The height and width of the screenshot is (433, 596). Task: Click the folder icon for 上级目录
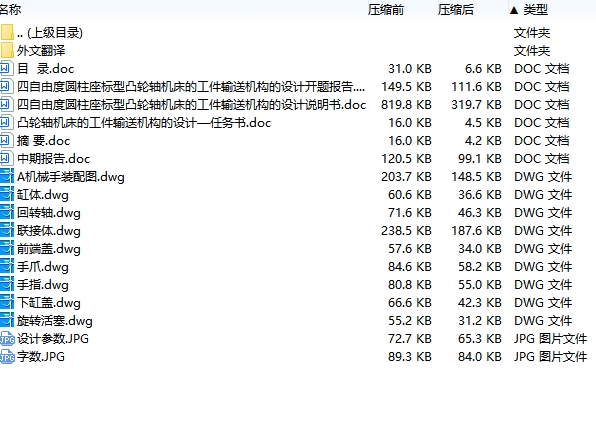click(7, 33)
